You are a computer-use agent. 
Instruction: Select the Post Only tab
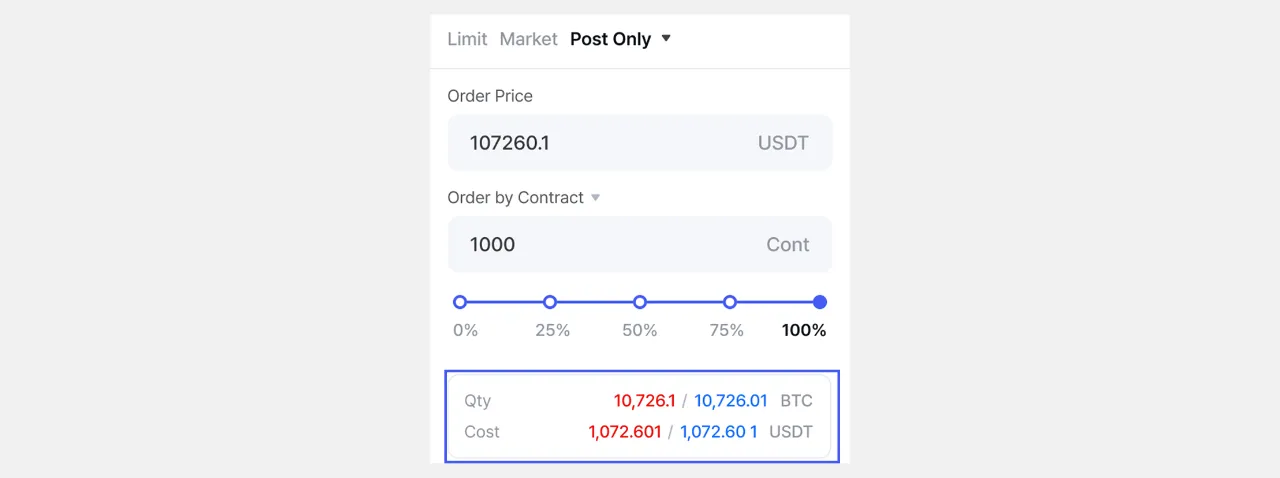click(x=610, y=39)
